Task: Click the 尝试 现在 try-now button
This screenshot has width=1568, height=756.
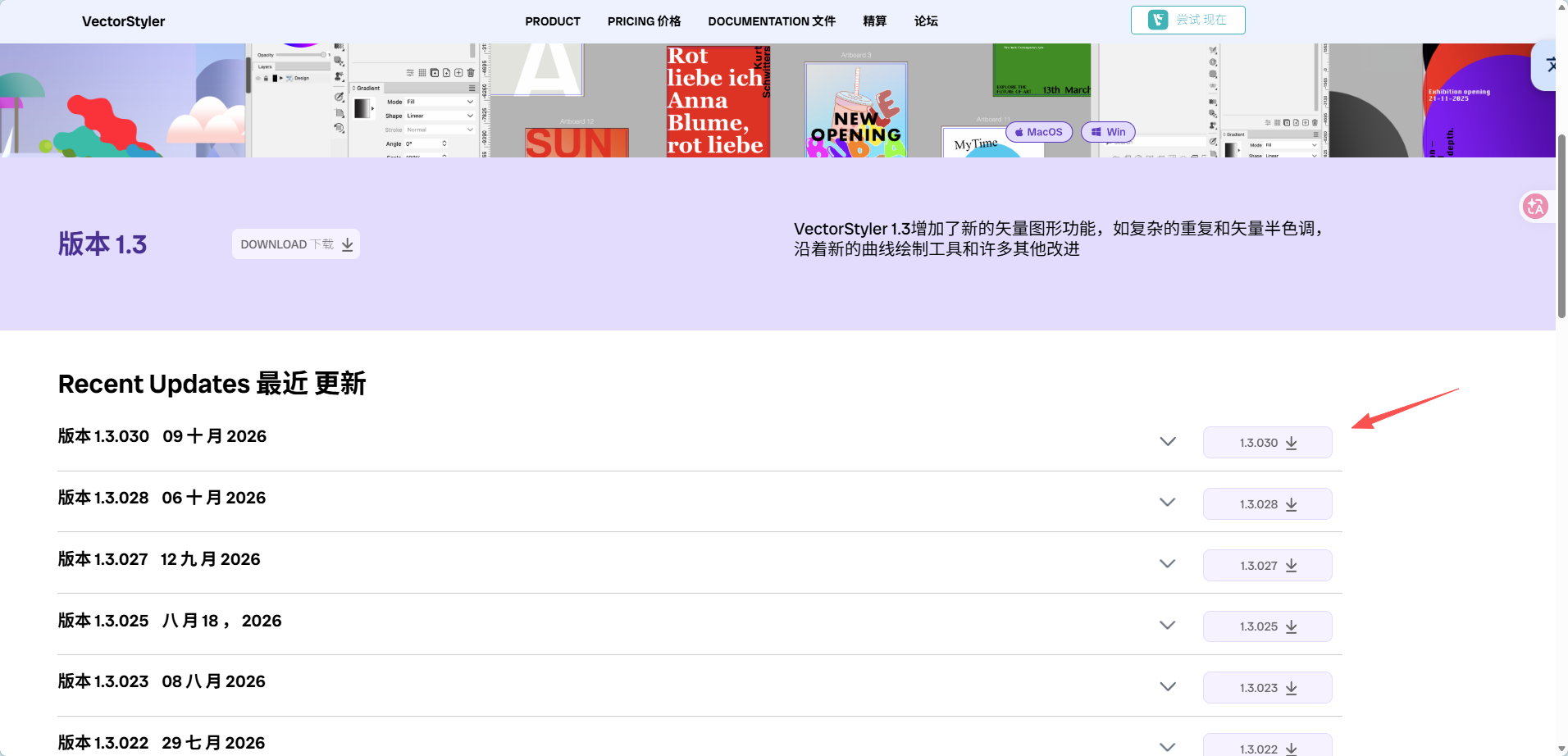Action: click(1187, 20)
